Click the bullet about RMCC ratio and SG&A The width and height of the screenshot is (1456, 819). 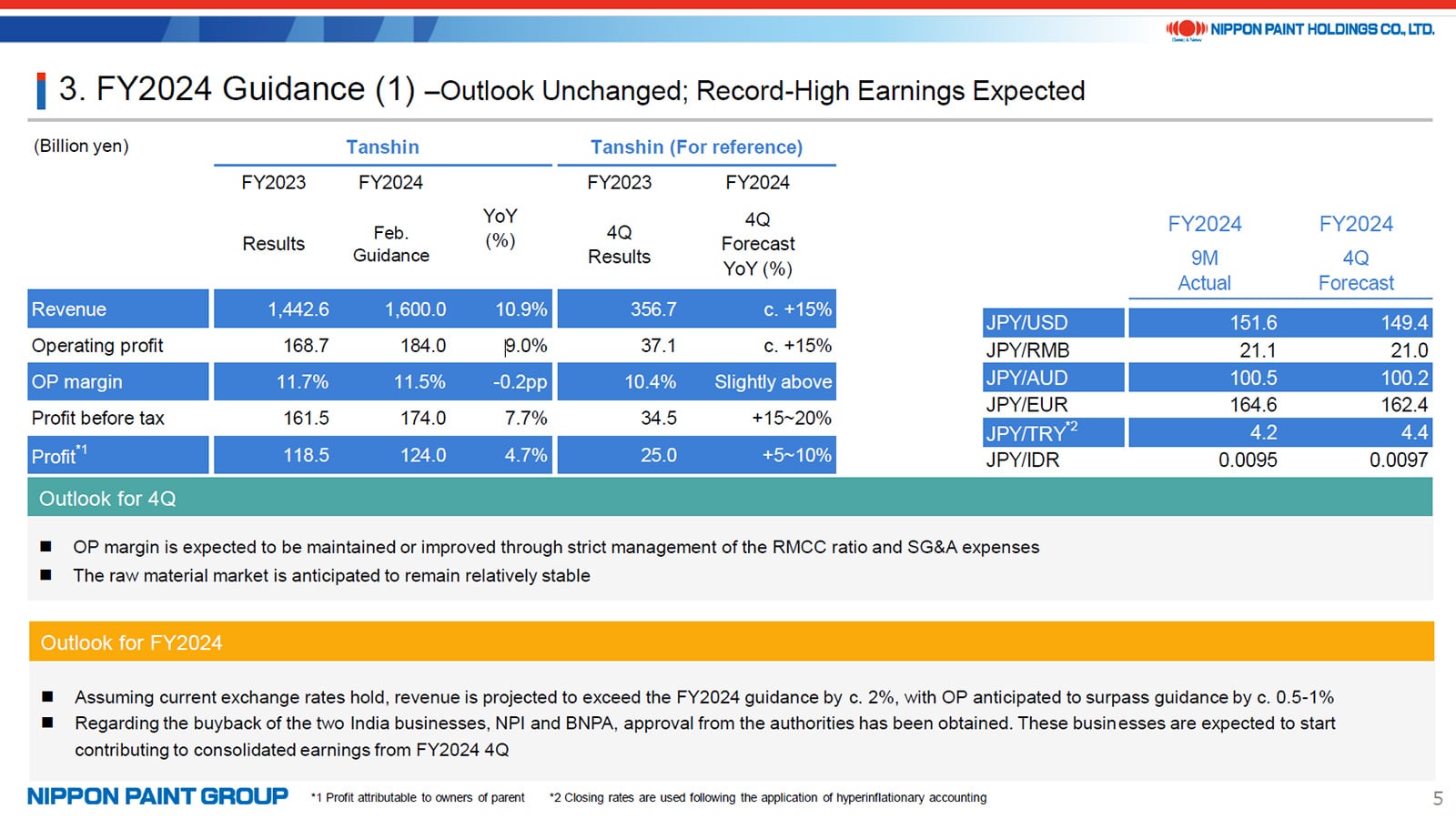pos(556,547)
